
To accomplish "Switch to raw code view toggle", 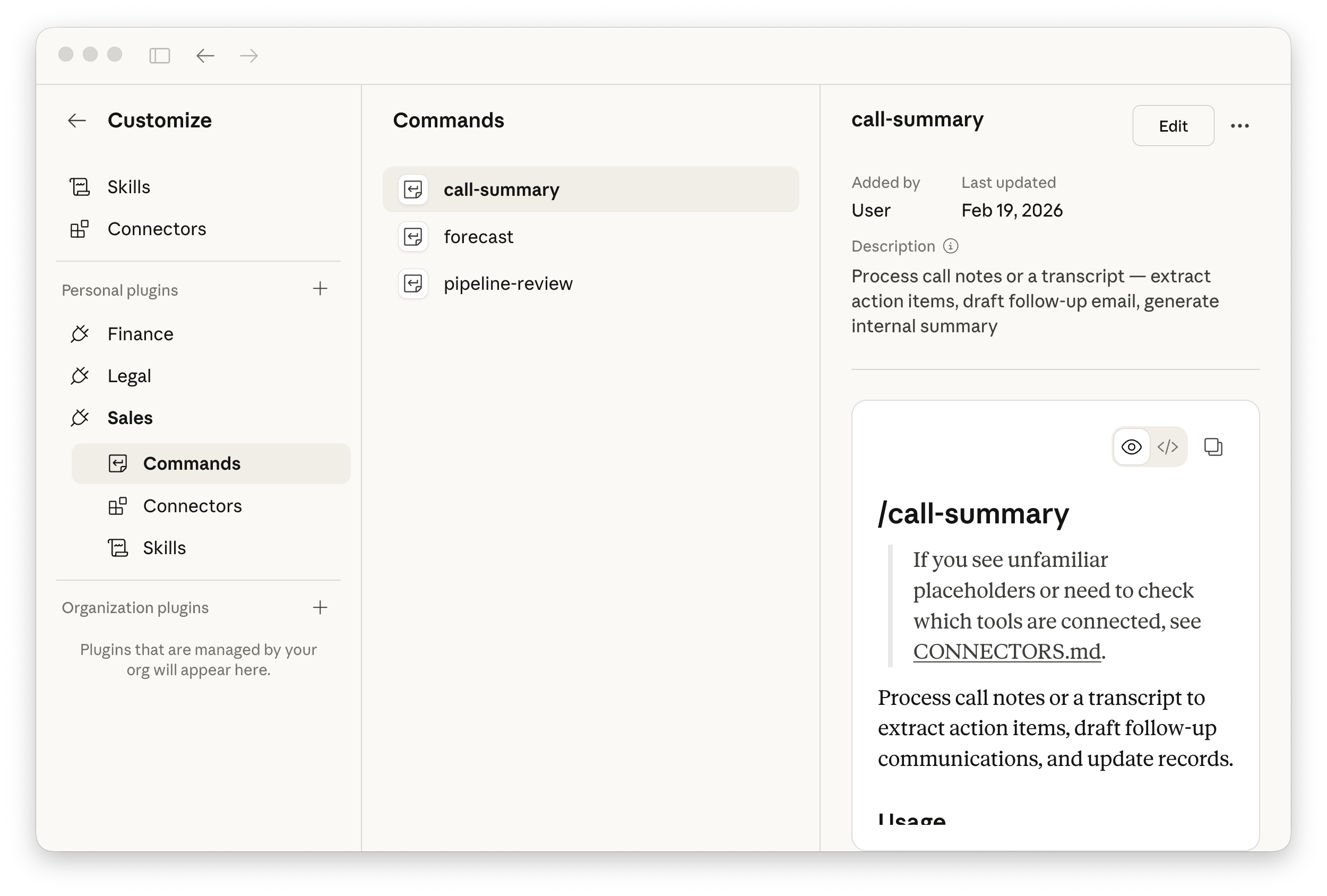I will click(1168, 446).
